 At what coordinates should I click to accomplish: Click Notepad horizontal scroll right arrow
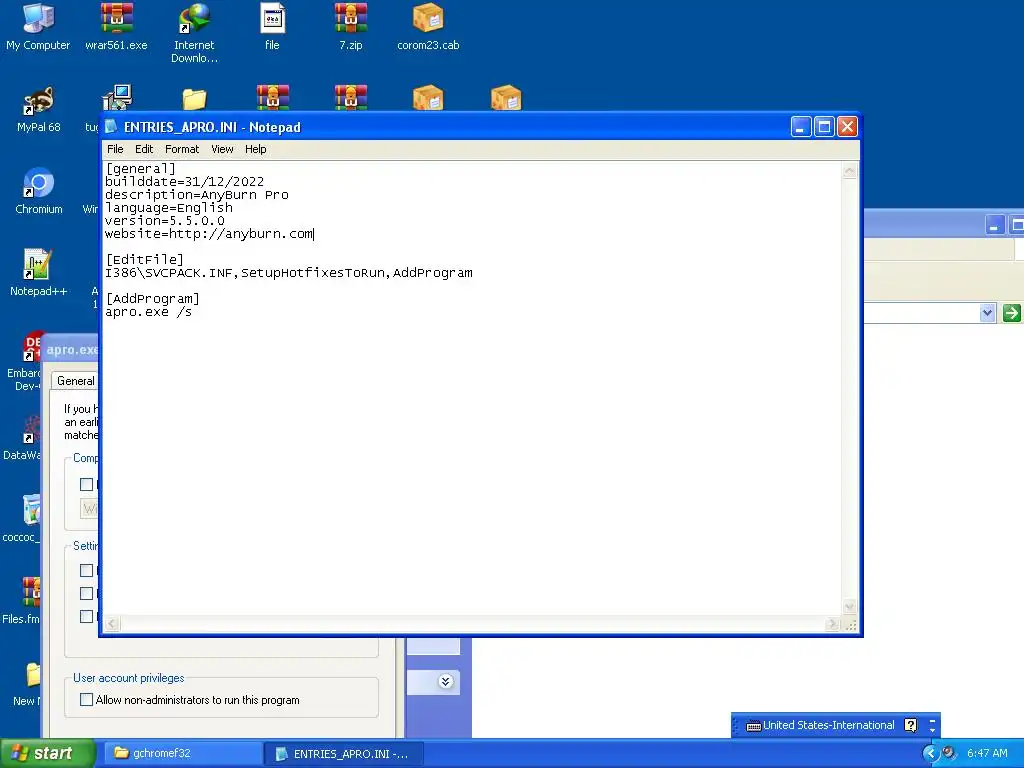point(832,624)
